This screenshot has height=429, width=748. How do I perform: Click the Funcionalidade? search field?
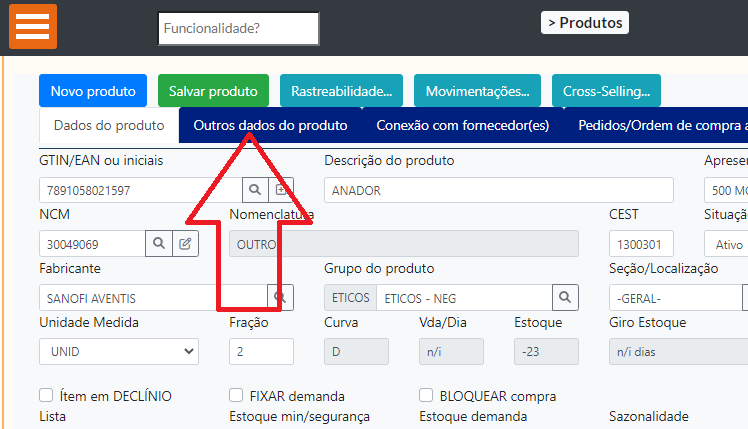[238, 29]
